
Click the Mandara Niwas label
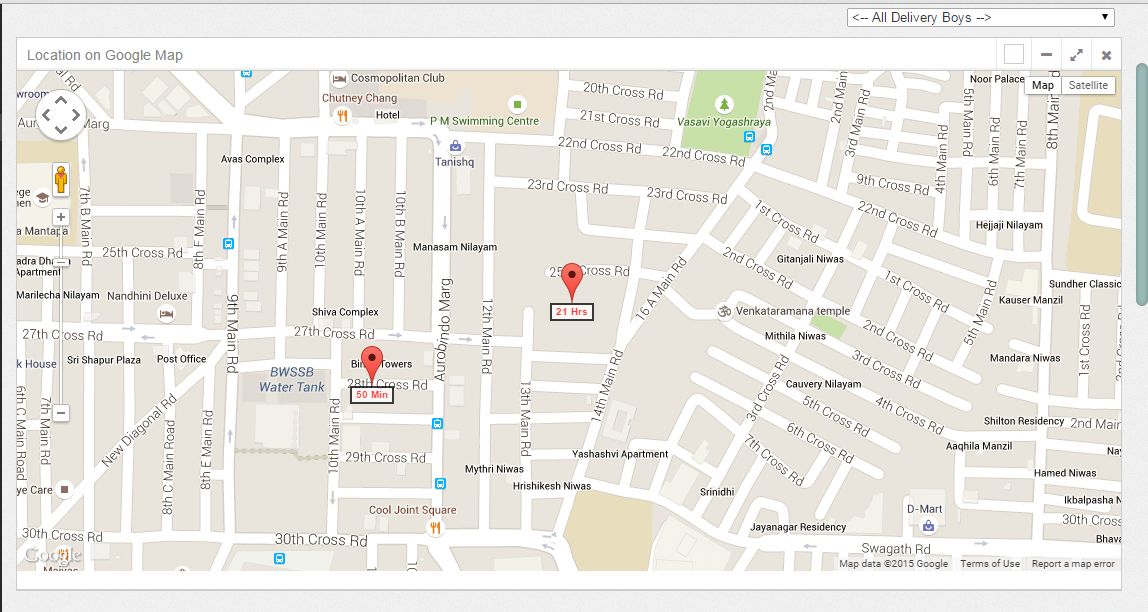1025,358
